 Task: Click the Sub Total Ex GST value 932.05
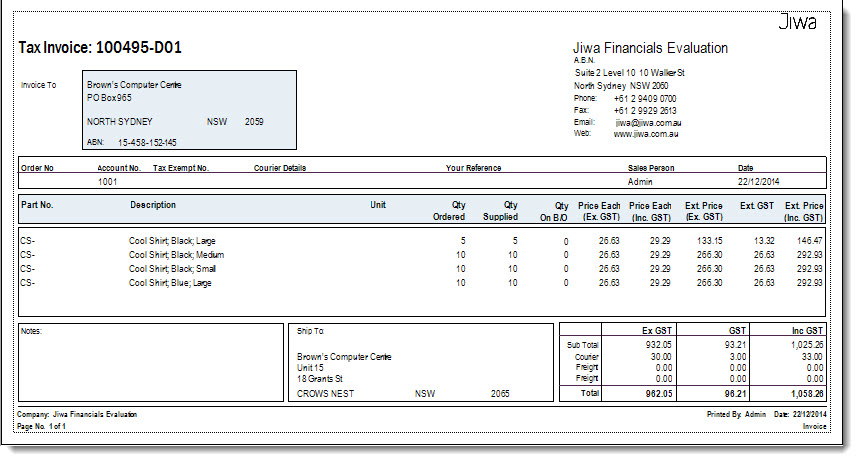658,345
